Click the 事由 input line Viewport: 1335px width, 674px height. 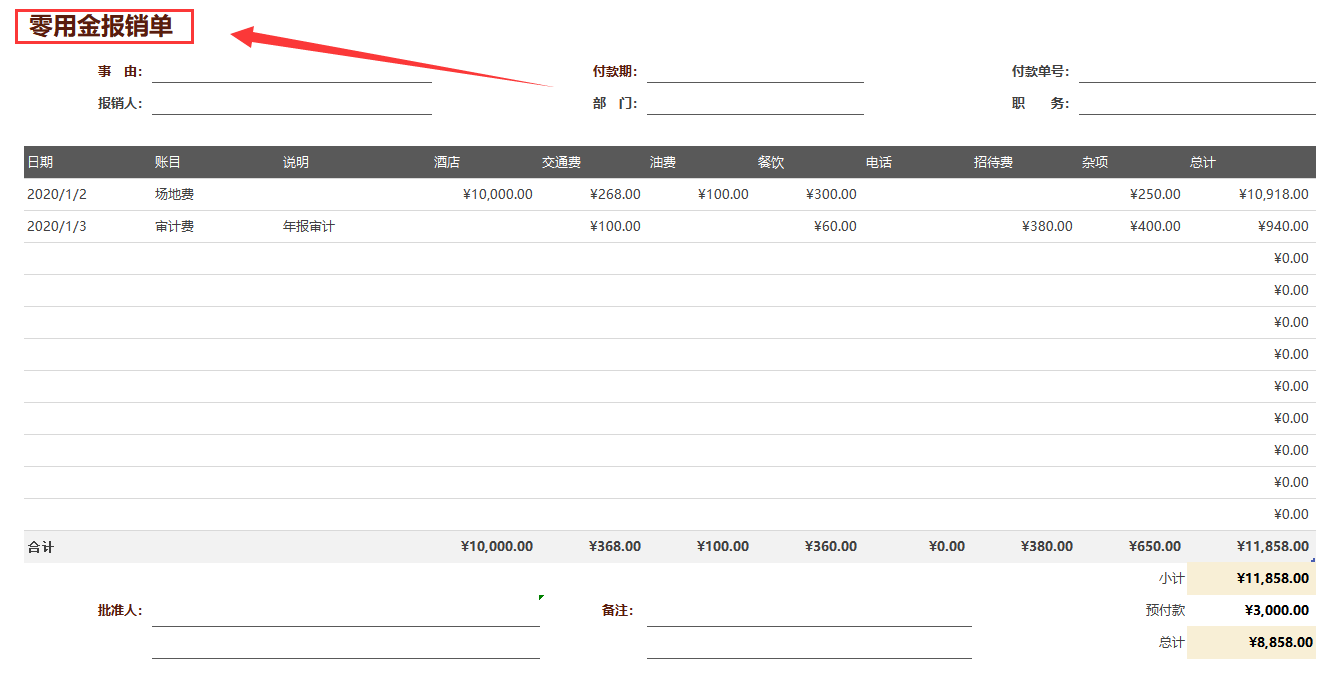point(292,71)
